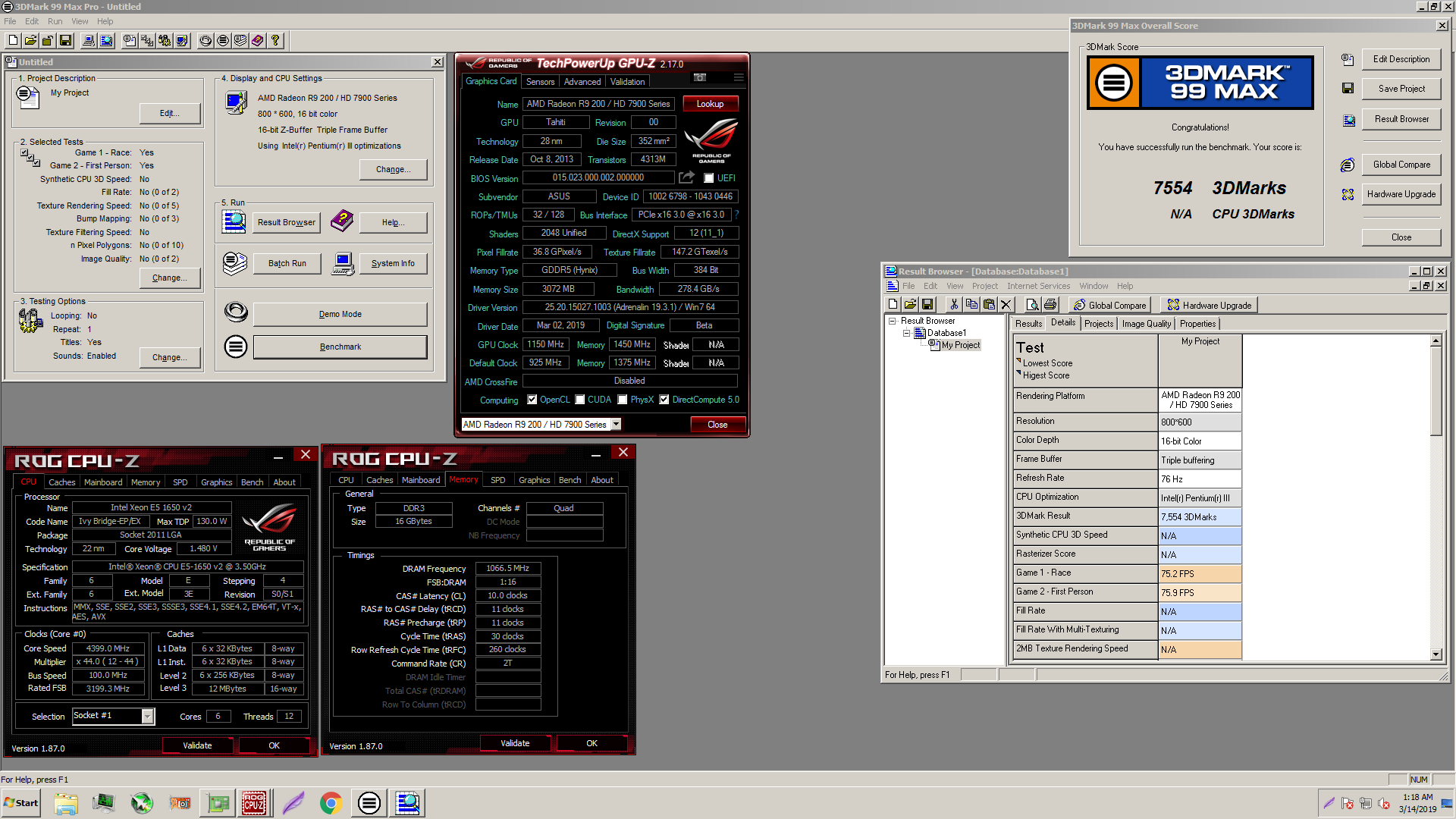Click Change button under Testing Options
Screen dimensions: 1456x819
169,357
